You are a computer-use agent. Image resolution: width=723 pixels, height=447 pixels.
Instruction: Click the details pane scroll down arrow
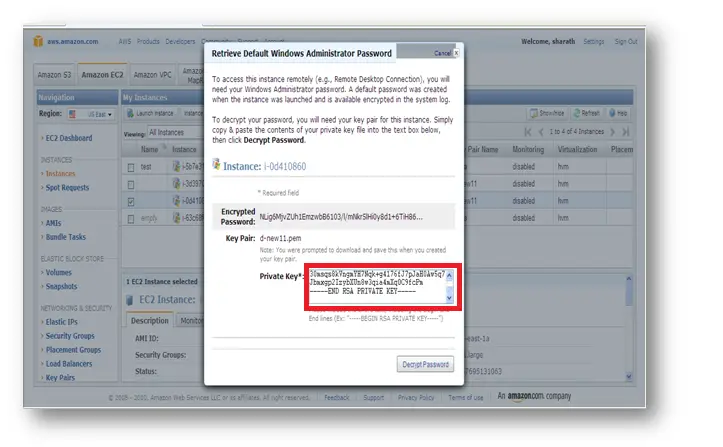[628, 377]
